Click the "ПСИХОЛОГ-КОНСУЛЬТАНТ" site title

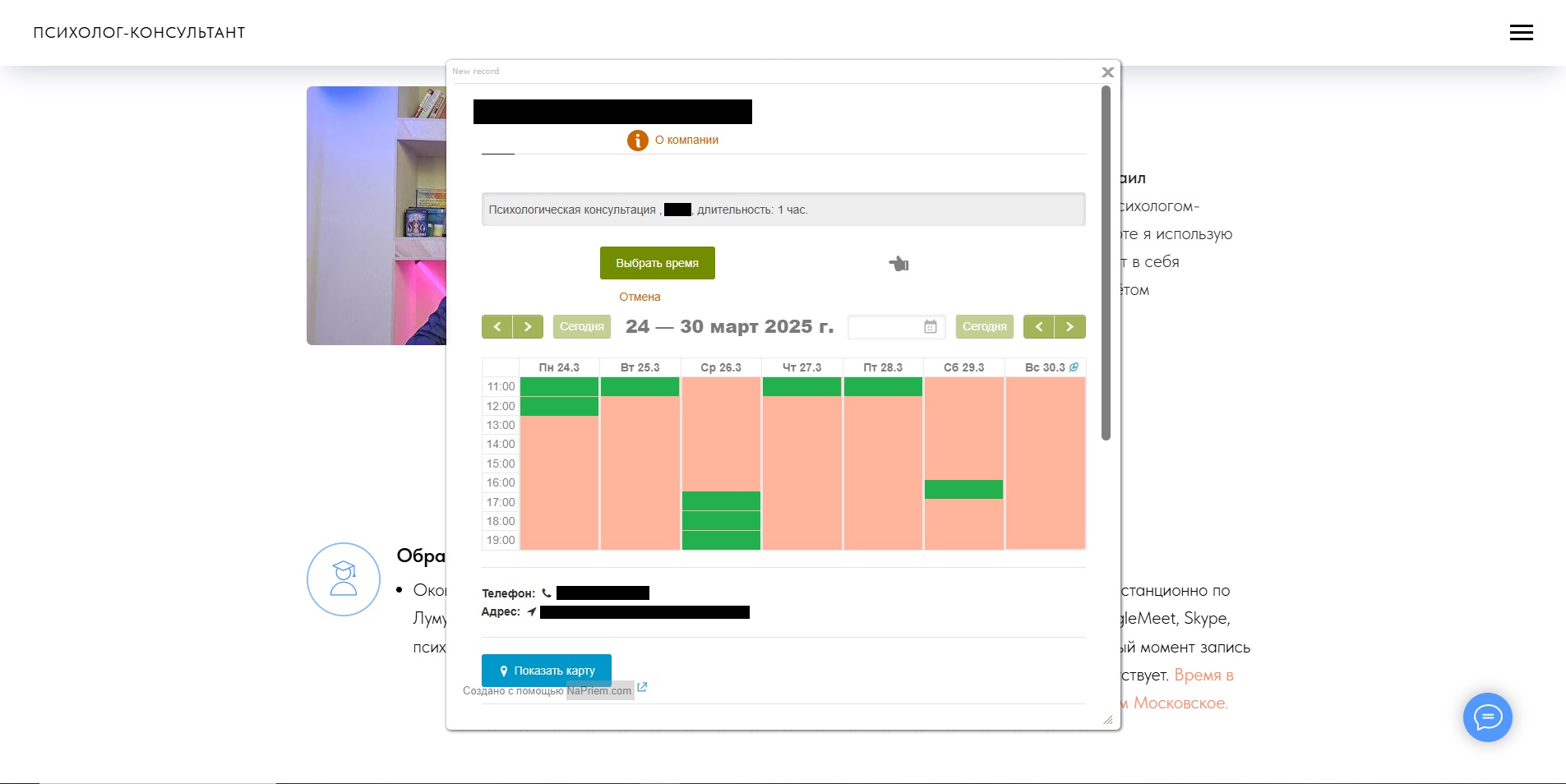point(139,33)
